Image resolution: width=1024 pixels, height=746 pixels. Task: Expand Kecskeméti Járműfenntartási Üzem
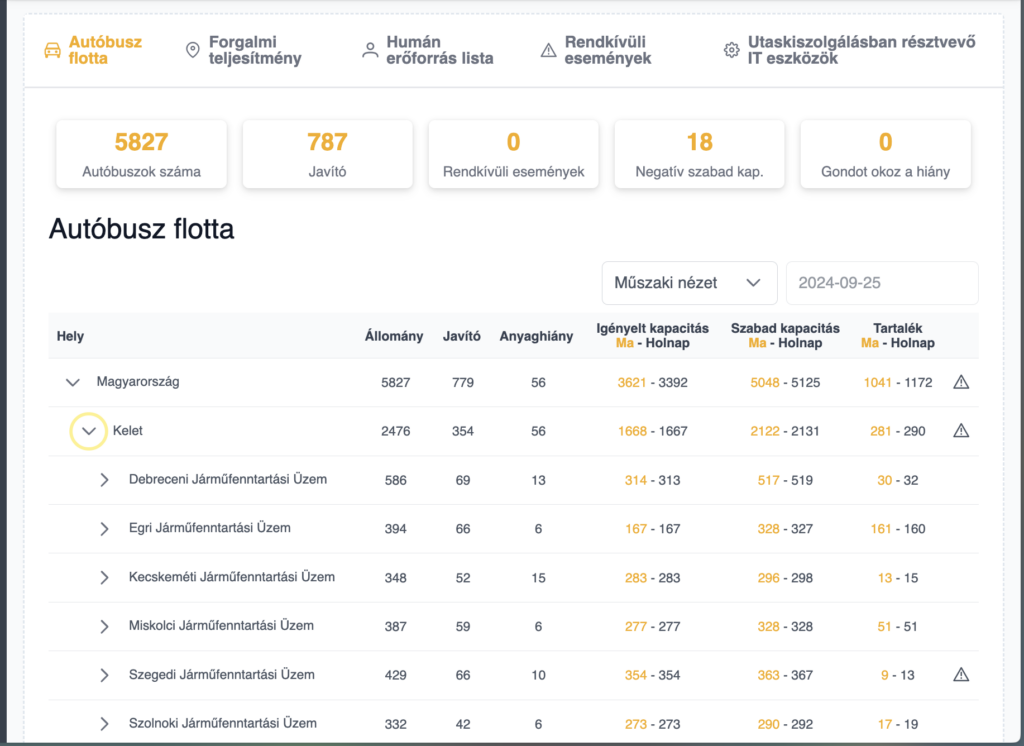click(104, 577)
